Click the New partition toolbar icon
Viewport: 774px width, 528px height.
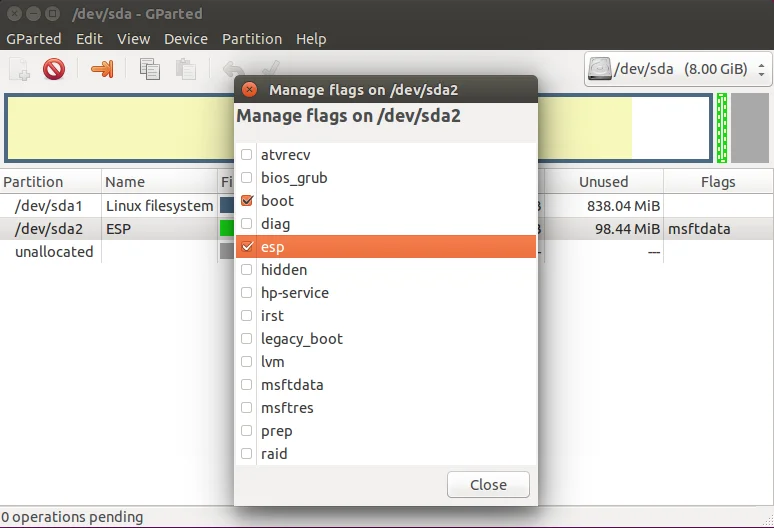(x=19, y=69)
